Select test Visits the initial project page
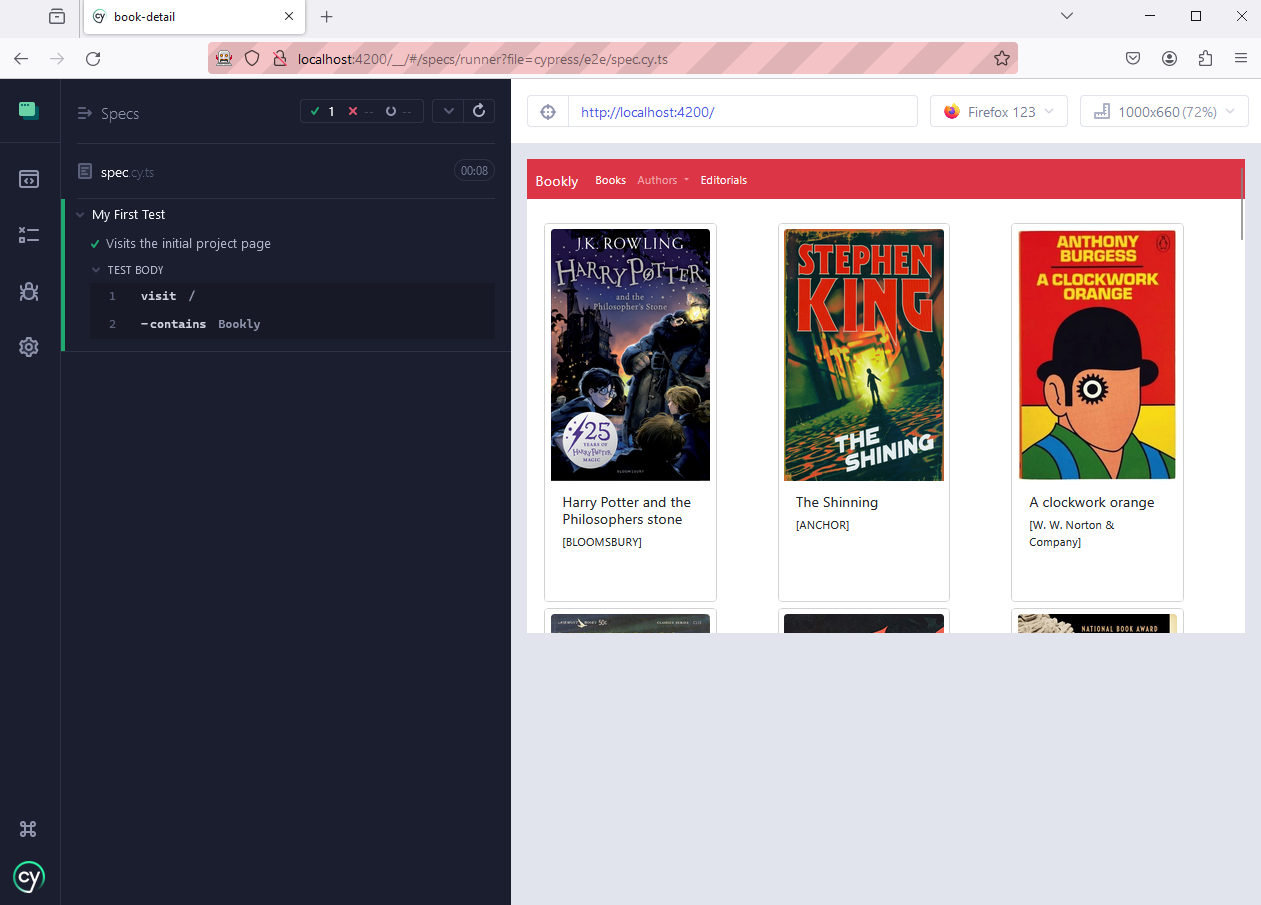The image size is (1261, 905). 188,244
